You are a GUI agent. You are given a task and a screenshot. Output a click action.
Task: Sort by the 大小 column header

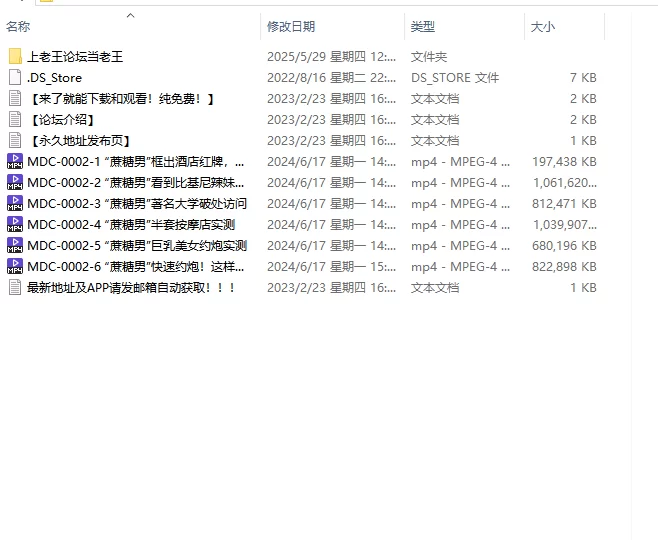click(x=543, y=26)
